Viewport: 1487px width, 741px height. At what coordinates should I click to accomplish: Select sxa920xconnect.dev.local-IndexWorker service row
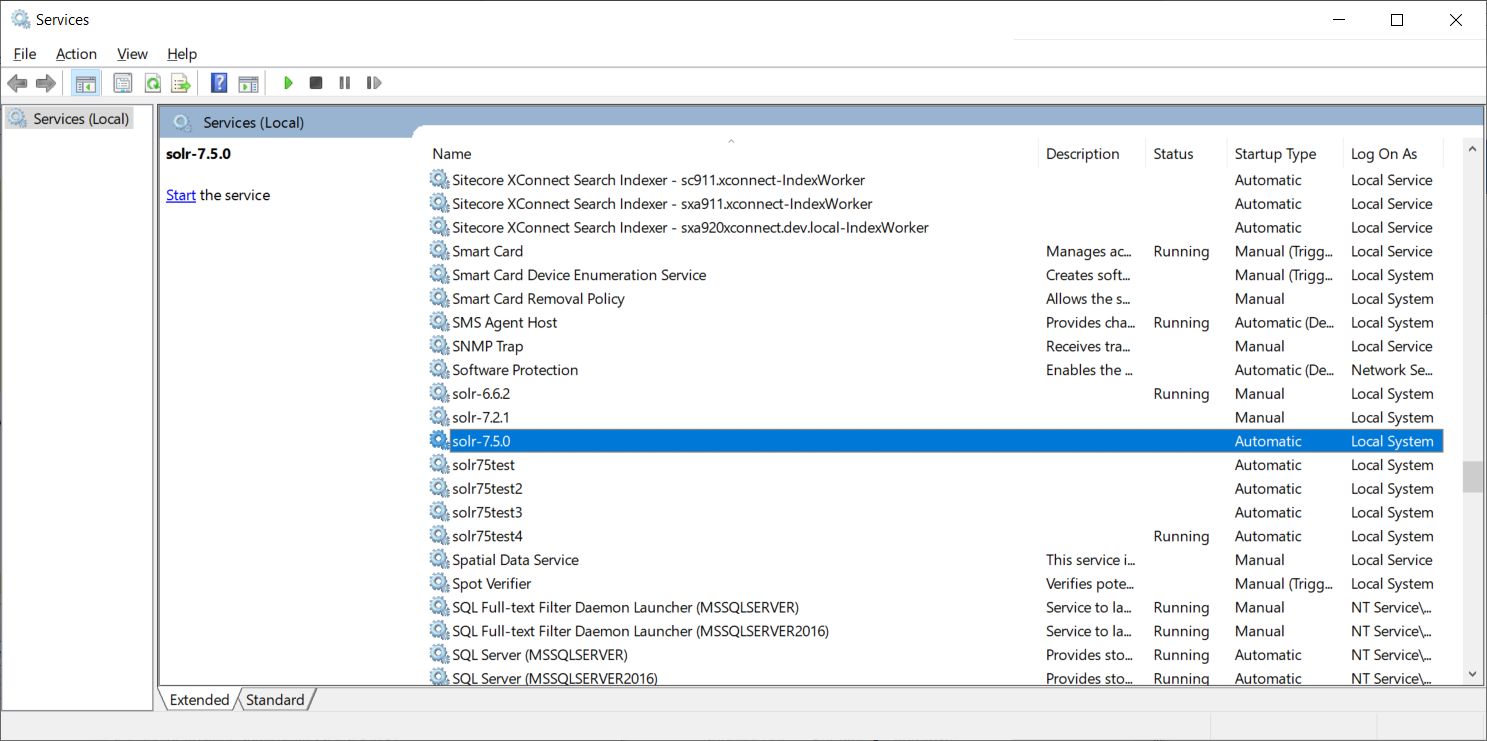coord(935,228)
